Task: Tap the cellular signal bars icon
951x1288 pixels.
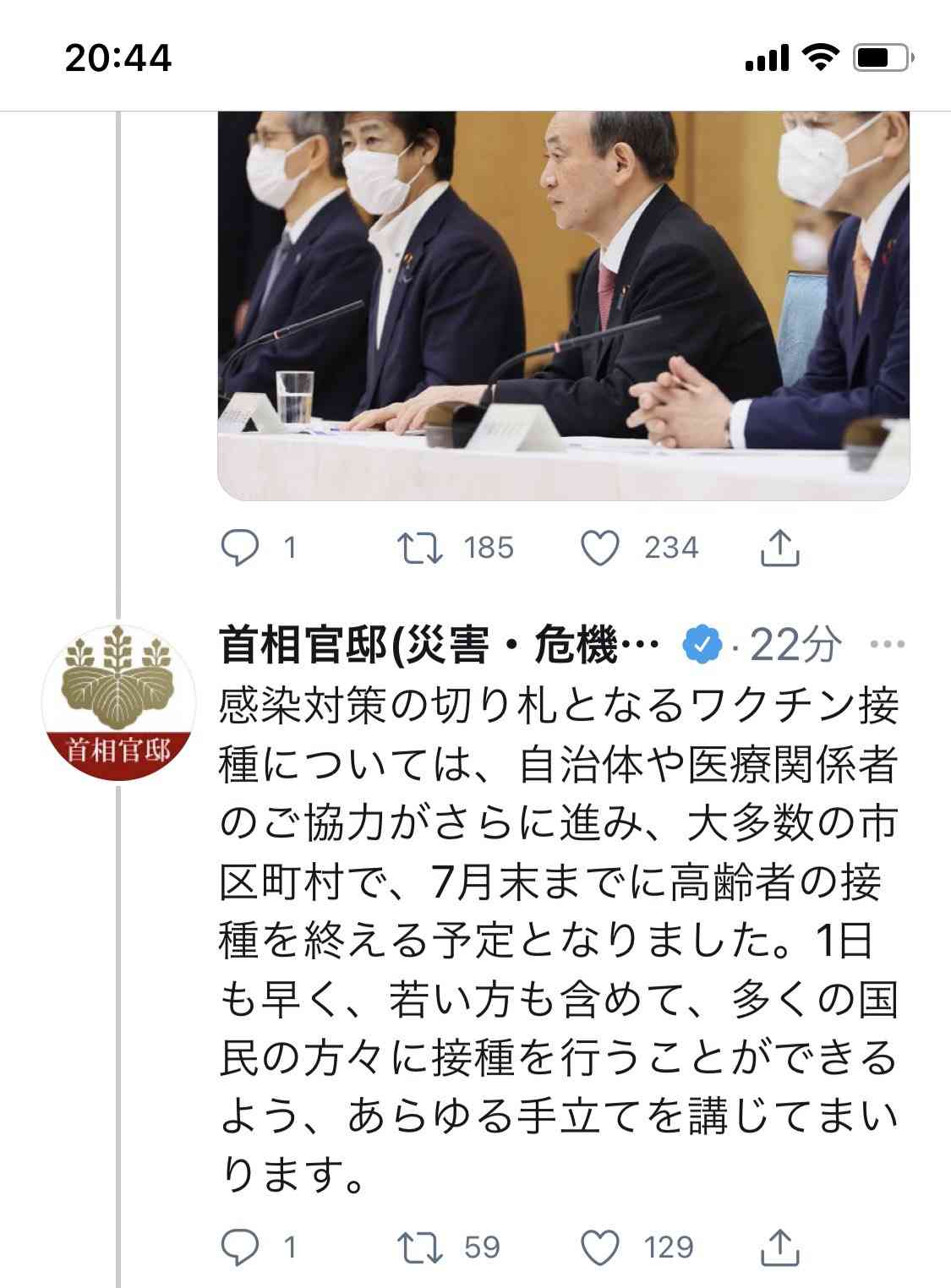Action: tap(767, 58)
